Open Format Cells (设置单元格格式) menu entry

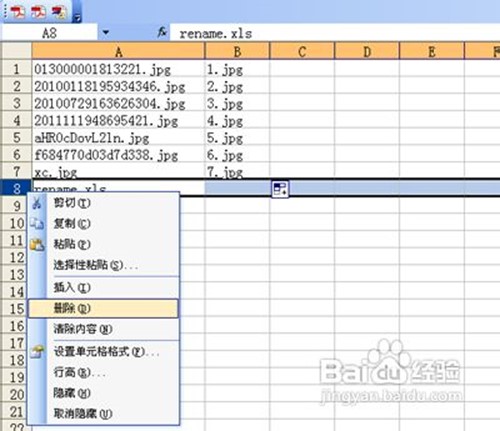point(103,352)
